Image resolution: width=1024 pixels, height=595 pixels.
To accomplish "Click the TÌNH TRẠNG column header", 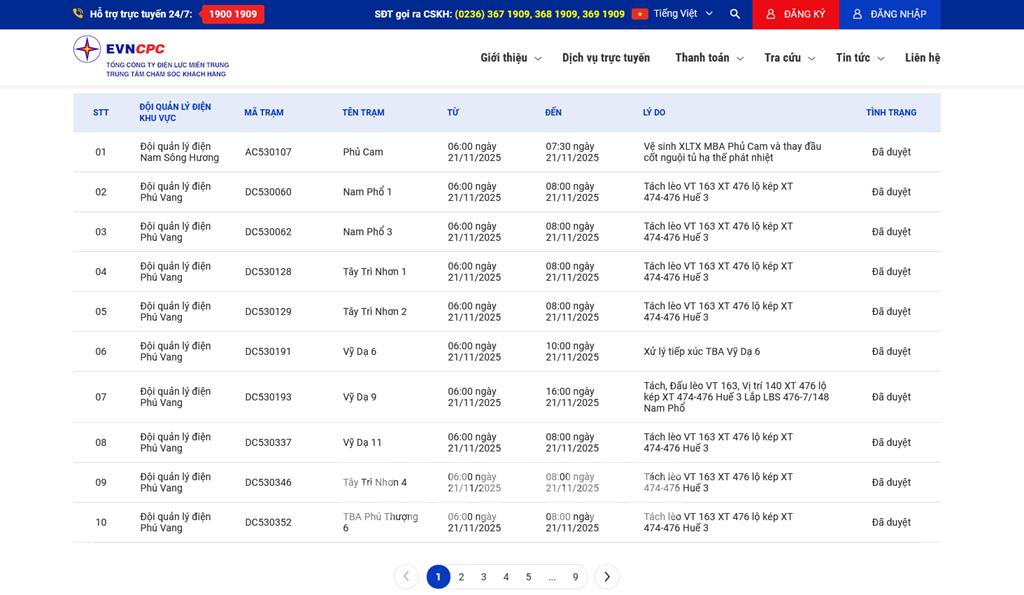I will tap(891, 113).
